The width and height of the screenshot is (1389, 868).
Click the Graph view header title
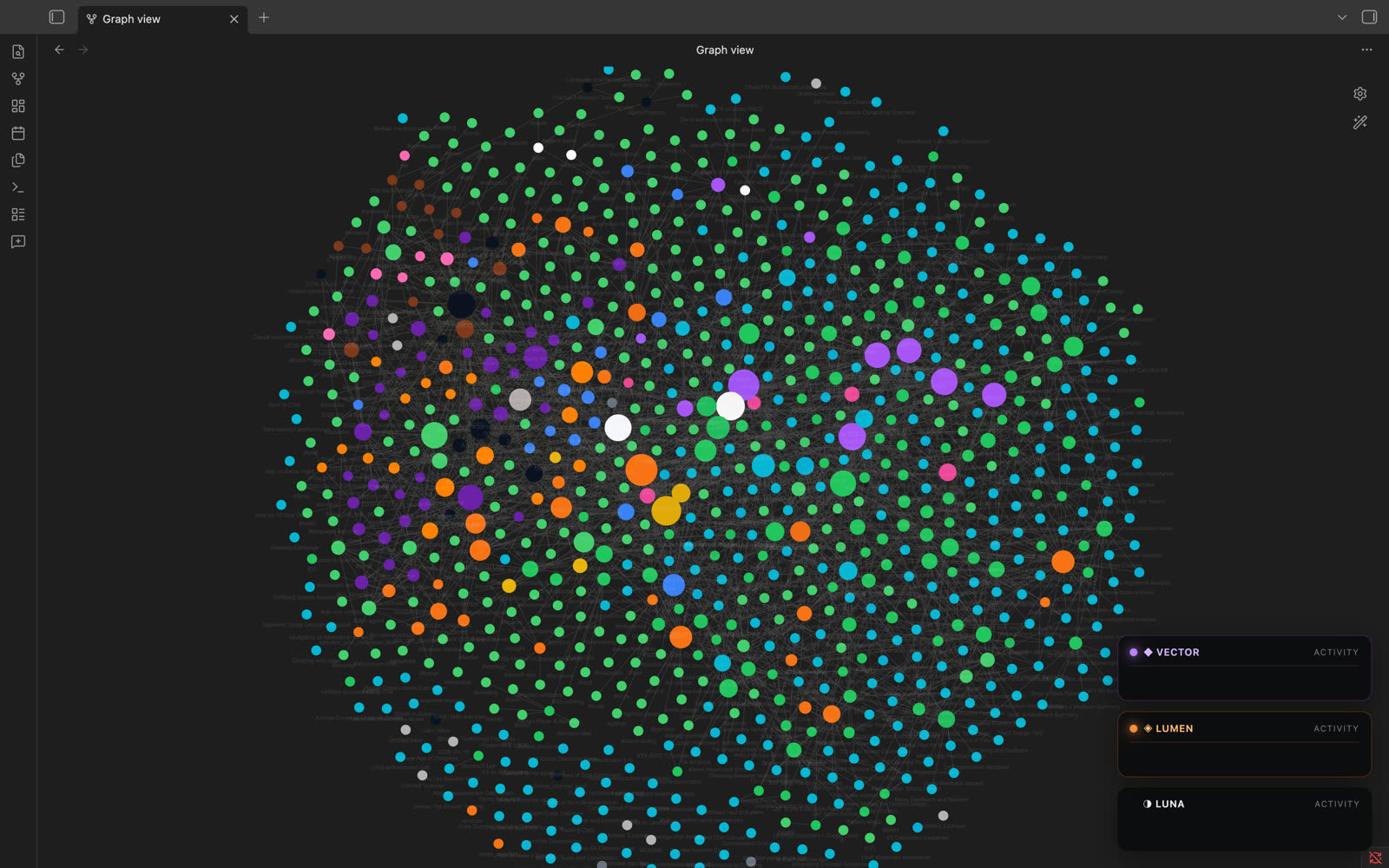click(725, 50)
